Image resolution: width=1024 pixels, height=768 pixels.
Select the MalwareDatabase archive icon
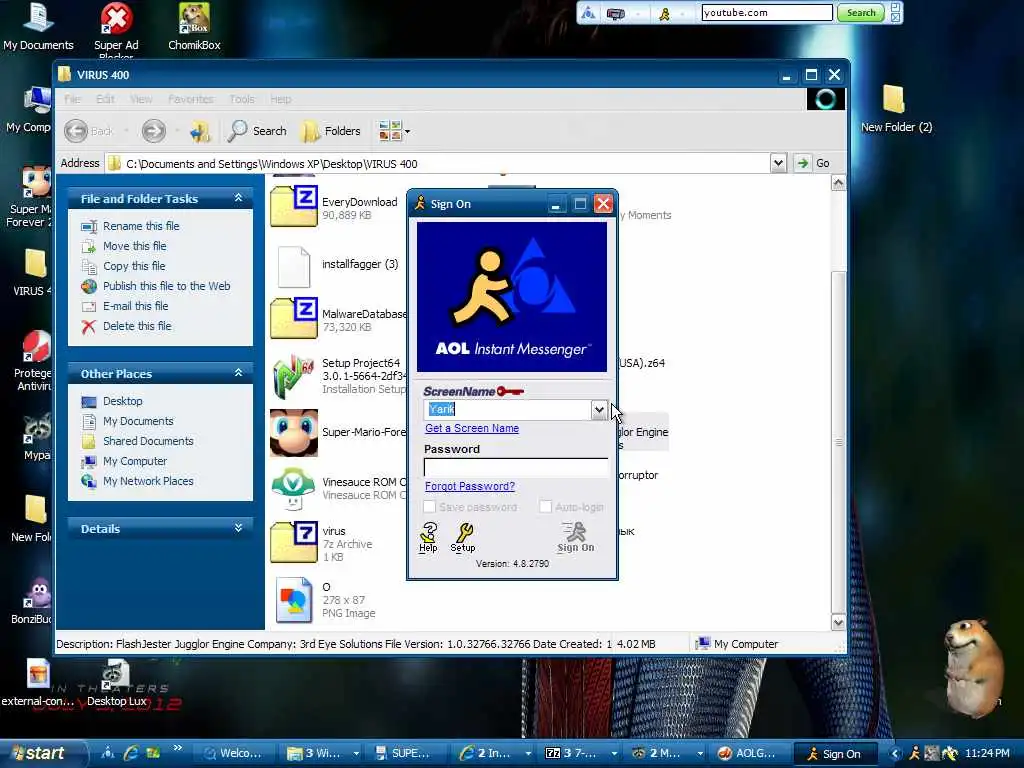click(295, 318)
